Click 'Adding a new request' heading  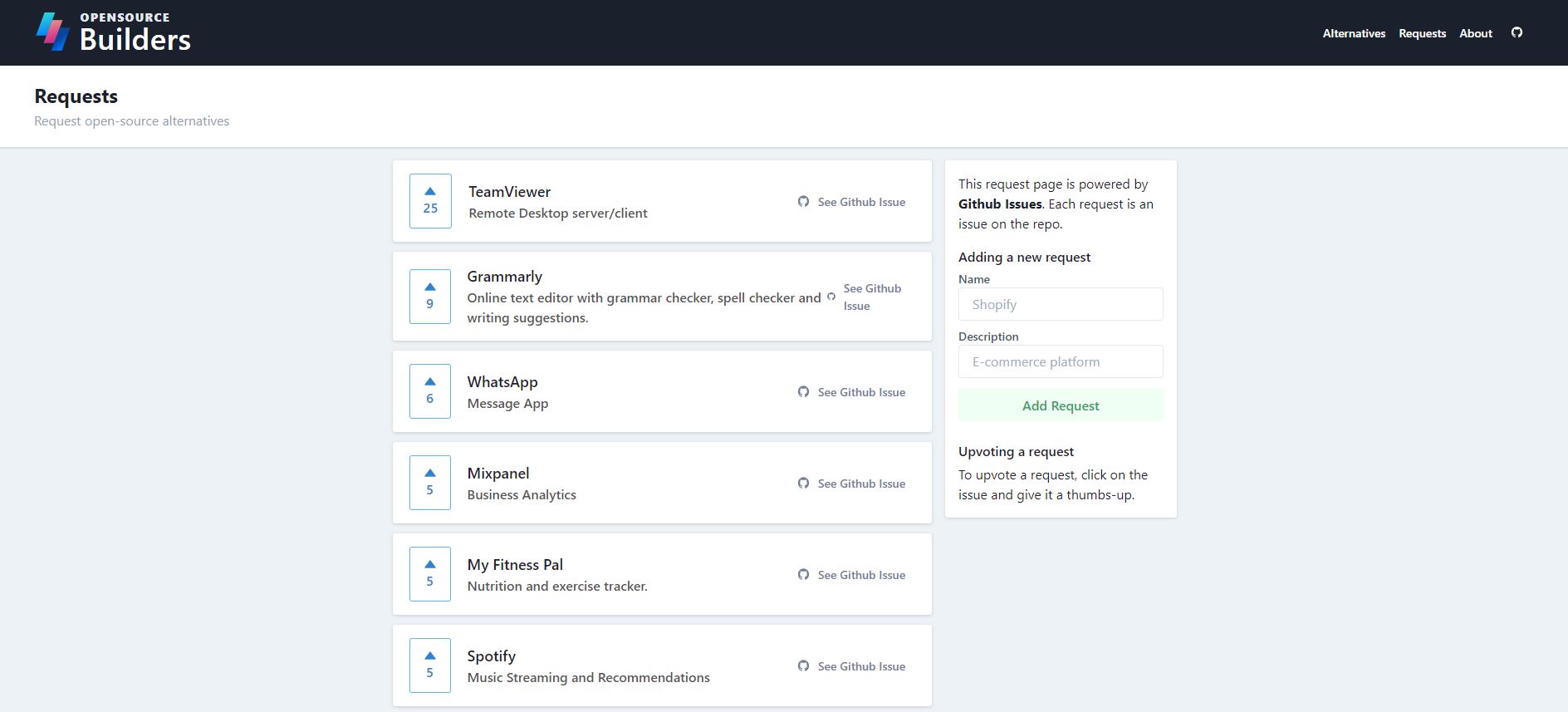[x=1024, y=258]
